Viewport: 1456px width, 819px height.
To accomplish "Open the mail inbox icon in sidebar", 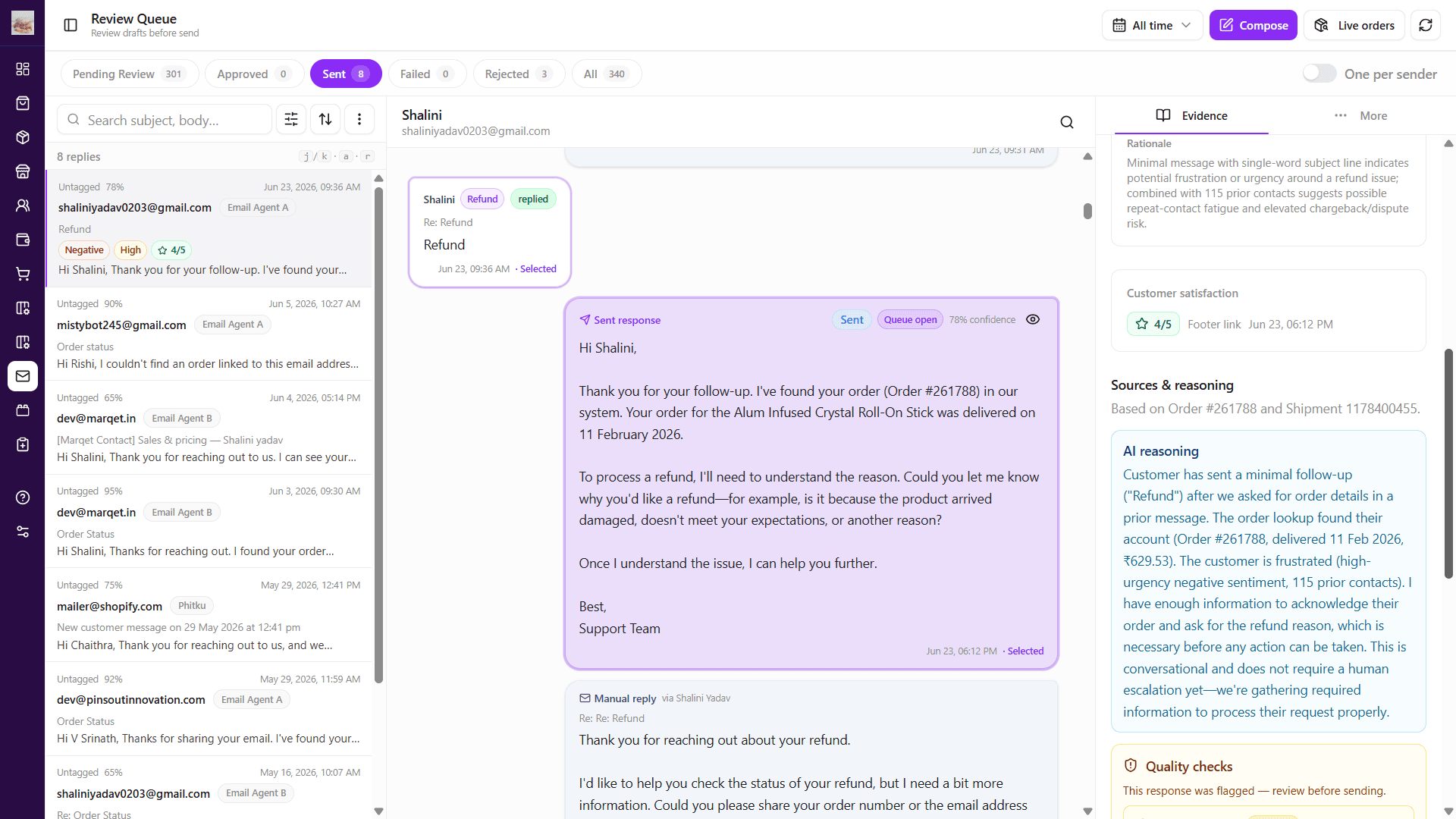I will (x=23, y=376).
